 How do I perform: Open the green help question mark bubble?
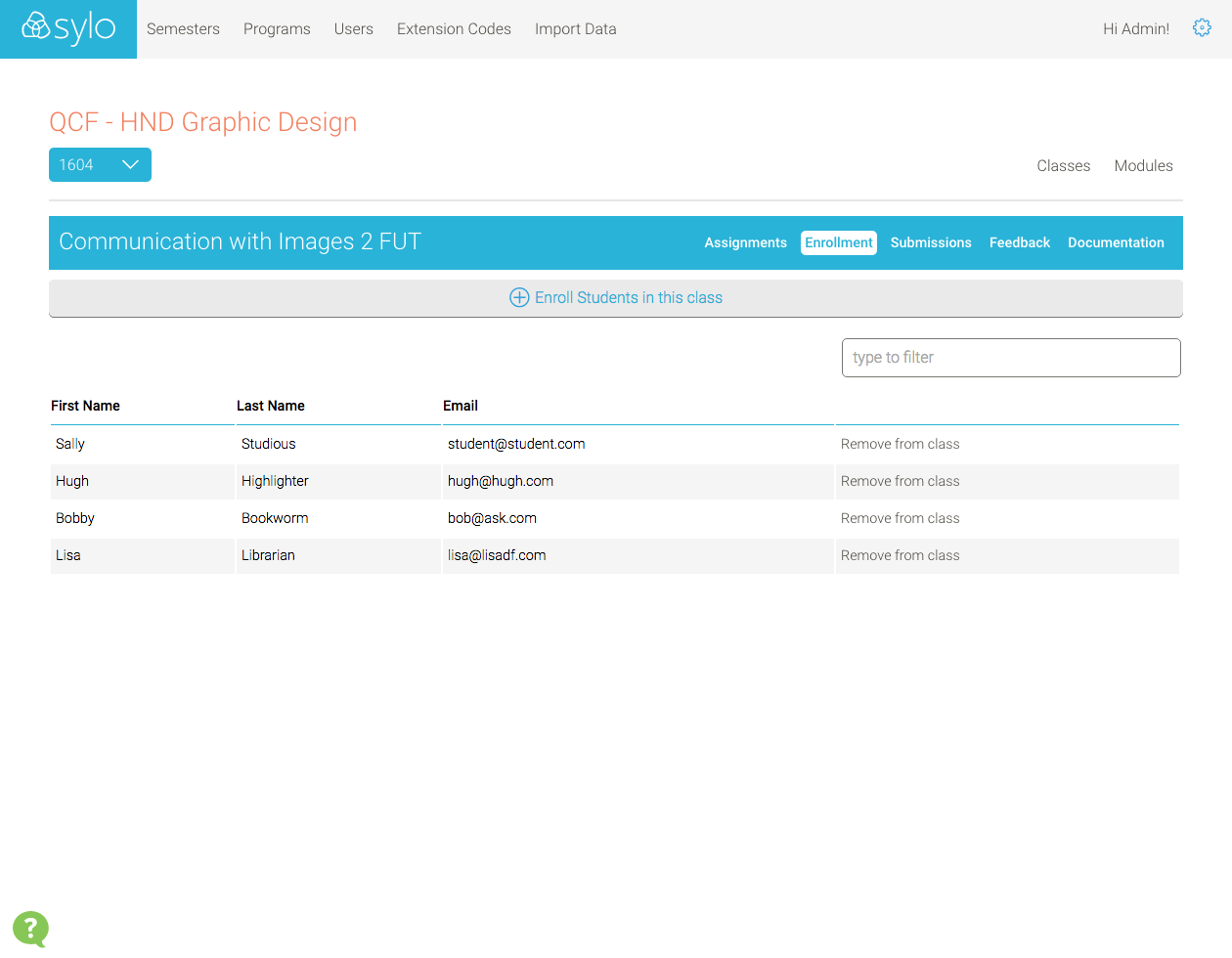[30, 929]
